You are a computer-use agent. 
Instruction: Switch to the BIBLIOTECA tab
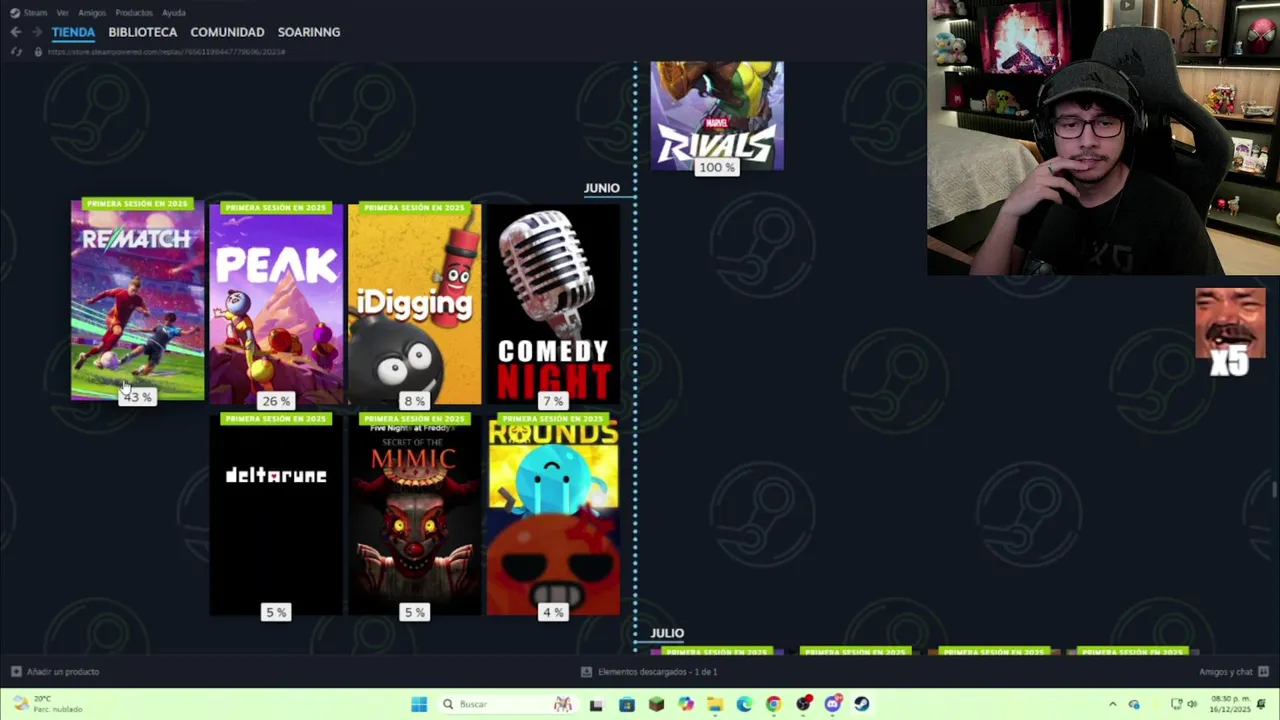pyautogui.click(x=142, y=32)
